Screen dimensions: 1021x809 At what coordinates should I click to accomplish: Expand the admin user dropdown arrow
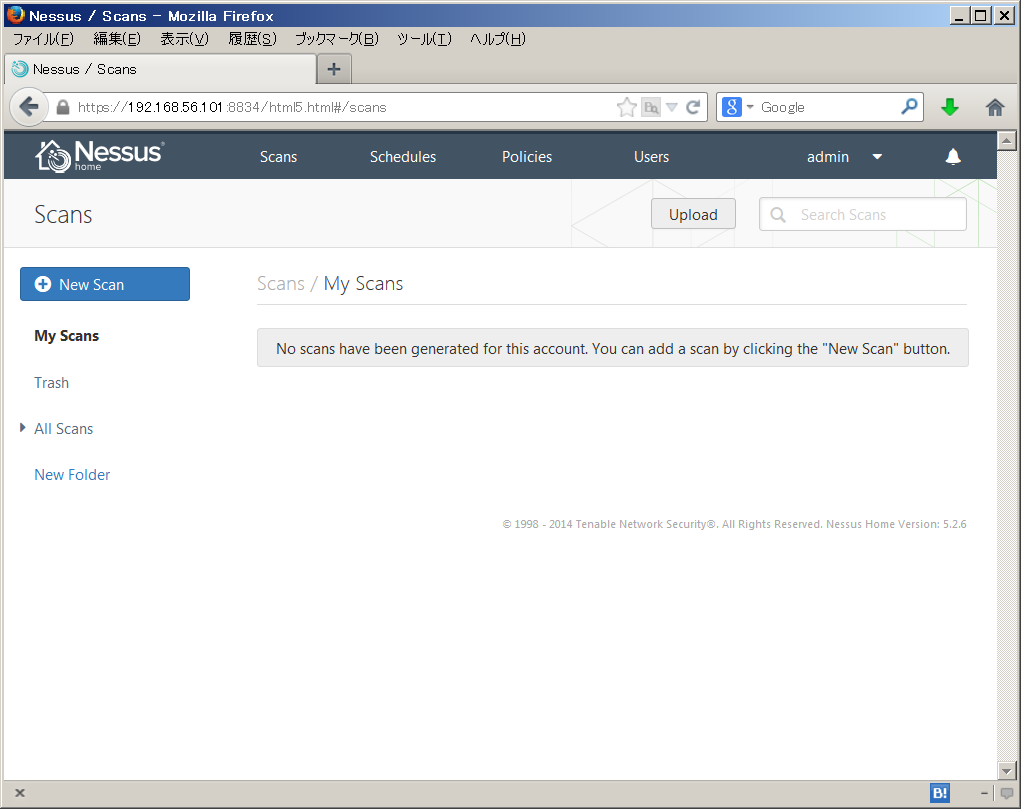point(877,156)
